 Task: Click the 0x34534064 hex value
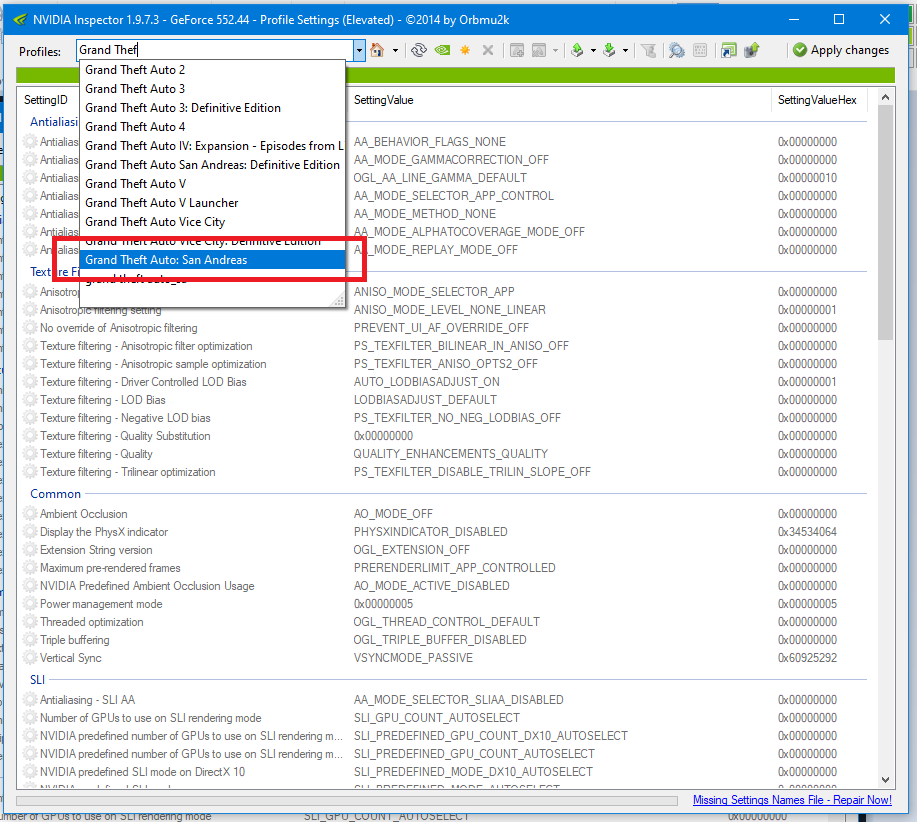click(x=807, y=532)
